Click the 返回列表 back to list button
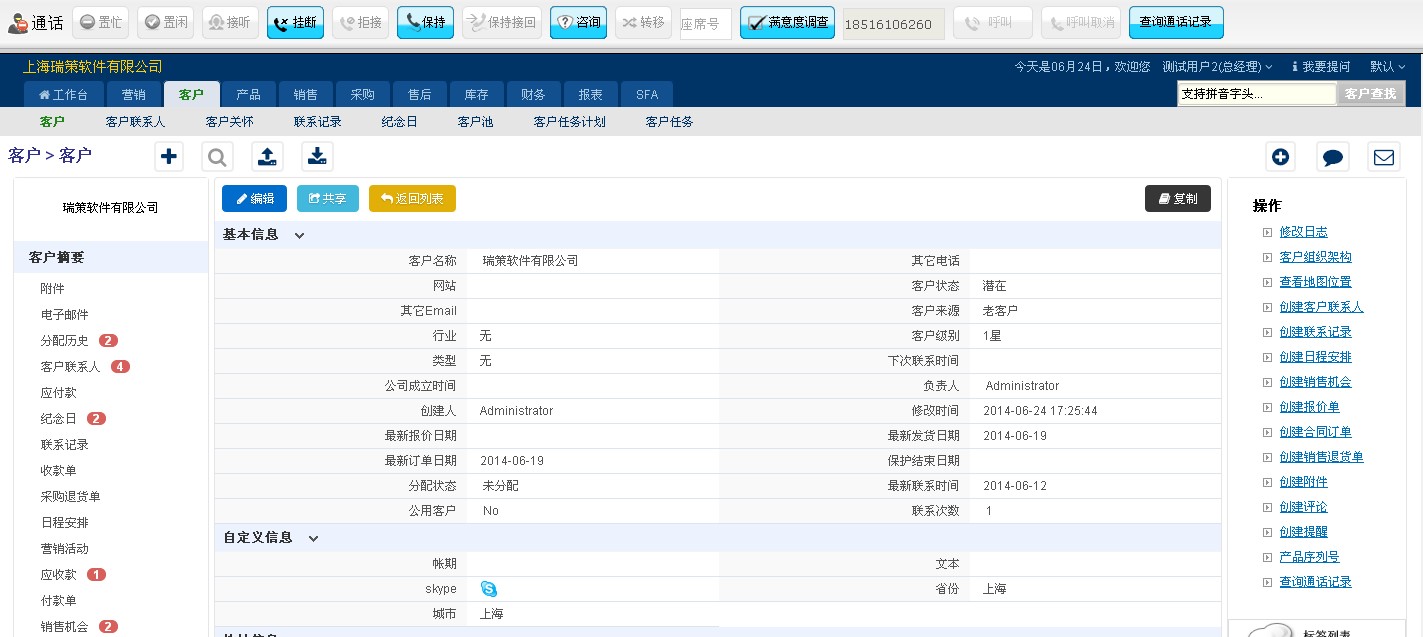This screenshot has height=637, width=1423. pyautogui.click(x=412, y=199)
